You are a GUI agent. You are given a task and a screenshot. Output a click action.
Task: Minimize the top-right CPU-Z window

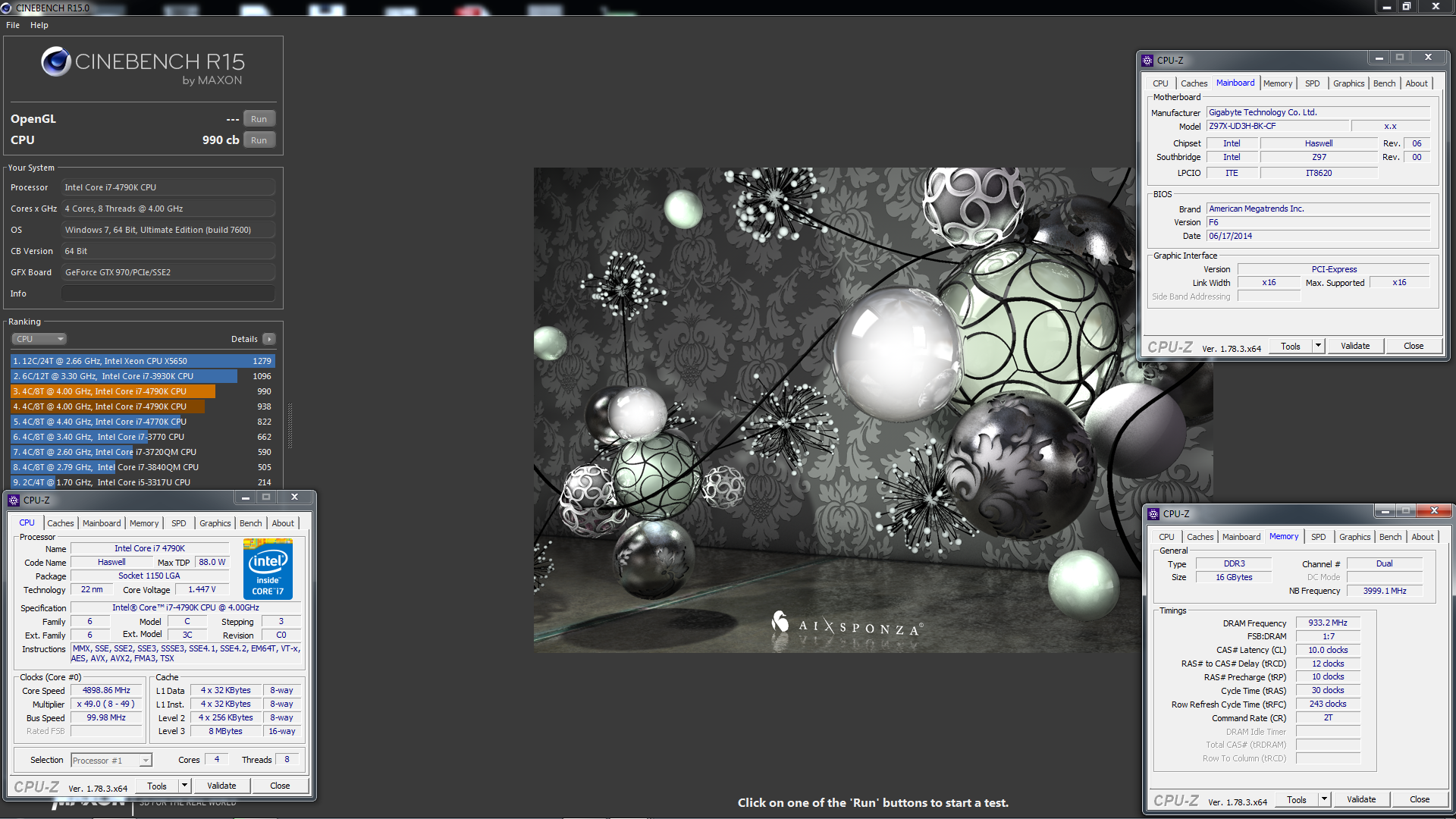[1379, 58]
